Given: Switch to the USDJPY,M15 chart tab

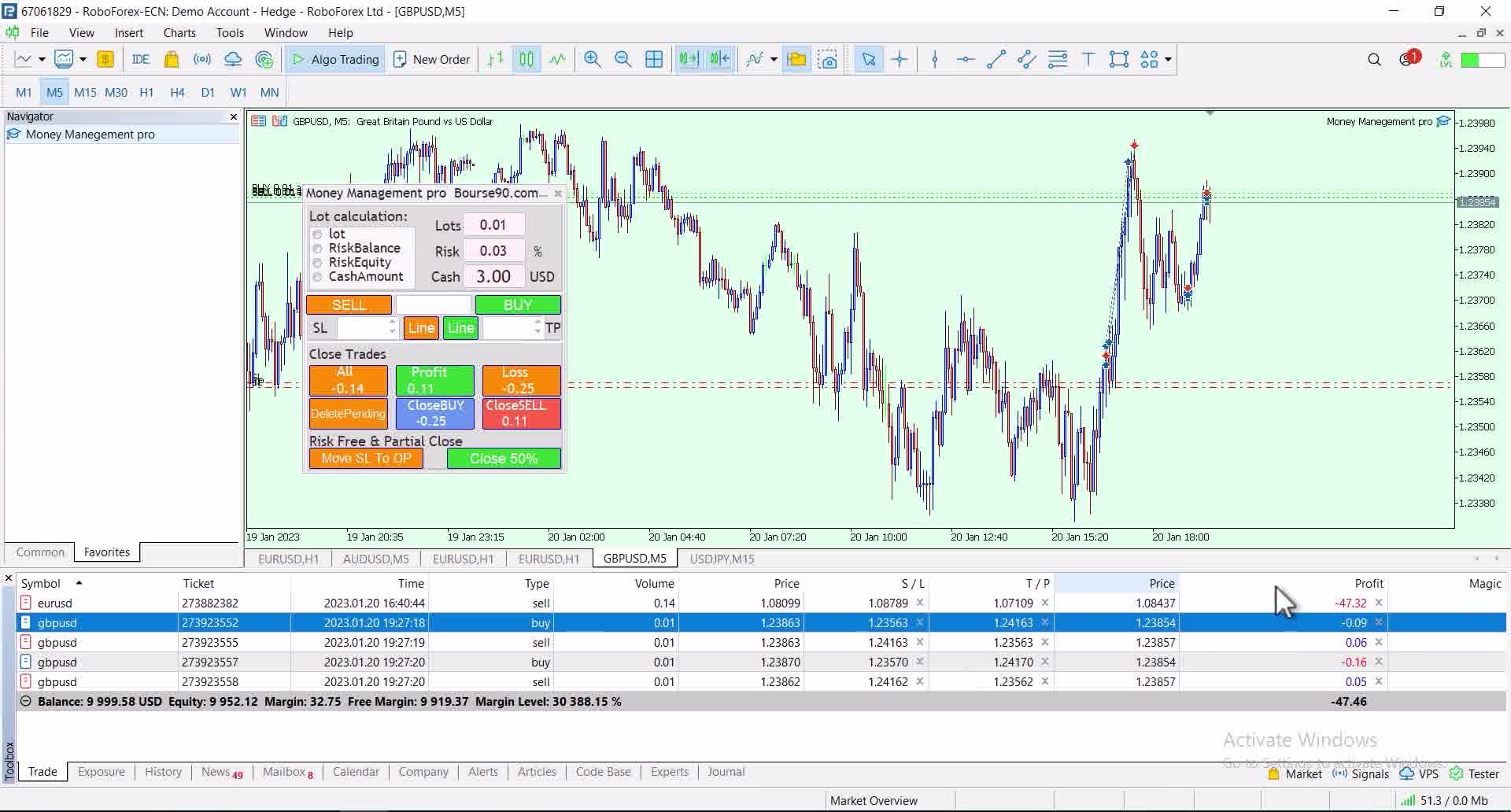Looking at the screenshot, I should pyautogui.click(x=722, y=559).
